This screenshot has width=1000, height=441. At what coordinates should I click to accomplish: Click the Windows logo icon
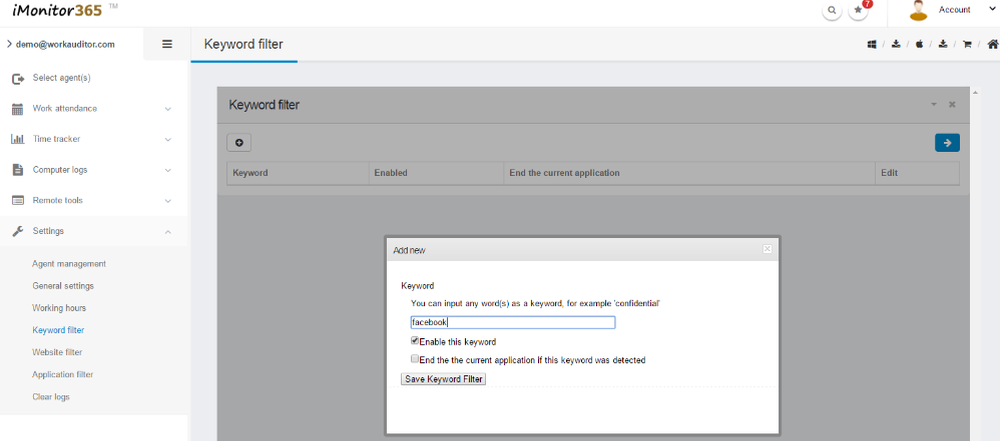(x=872, y=45)
